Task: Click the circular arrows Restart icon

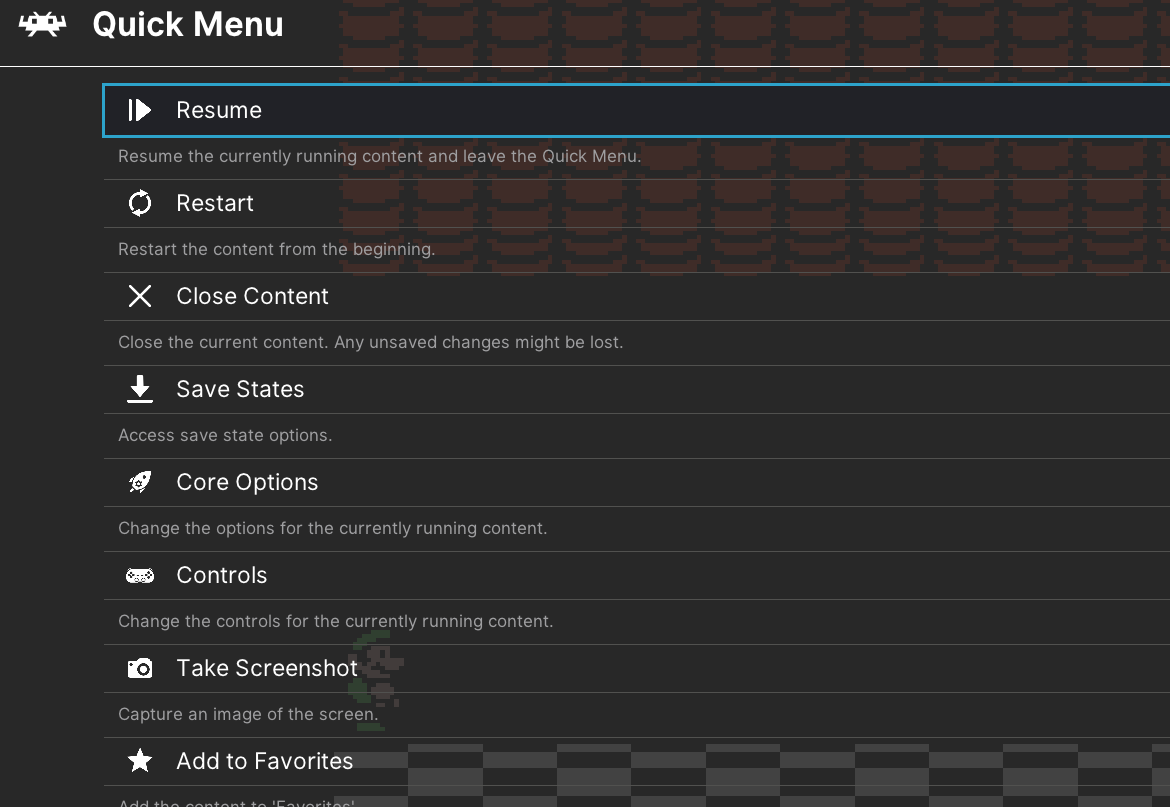Action: tap(140, 203)
